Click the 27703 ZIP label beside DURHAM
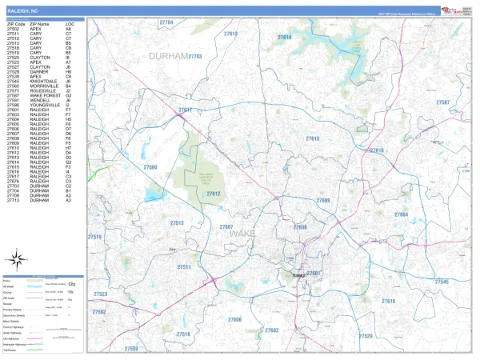 click(x=195, y=56)
